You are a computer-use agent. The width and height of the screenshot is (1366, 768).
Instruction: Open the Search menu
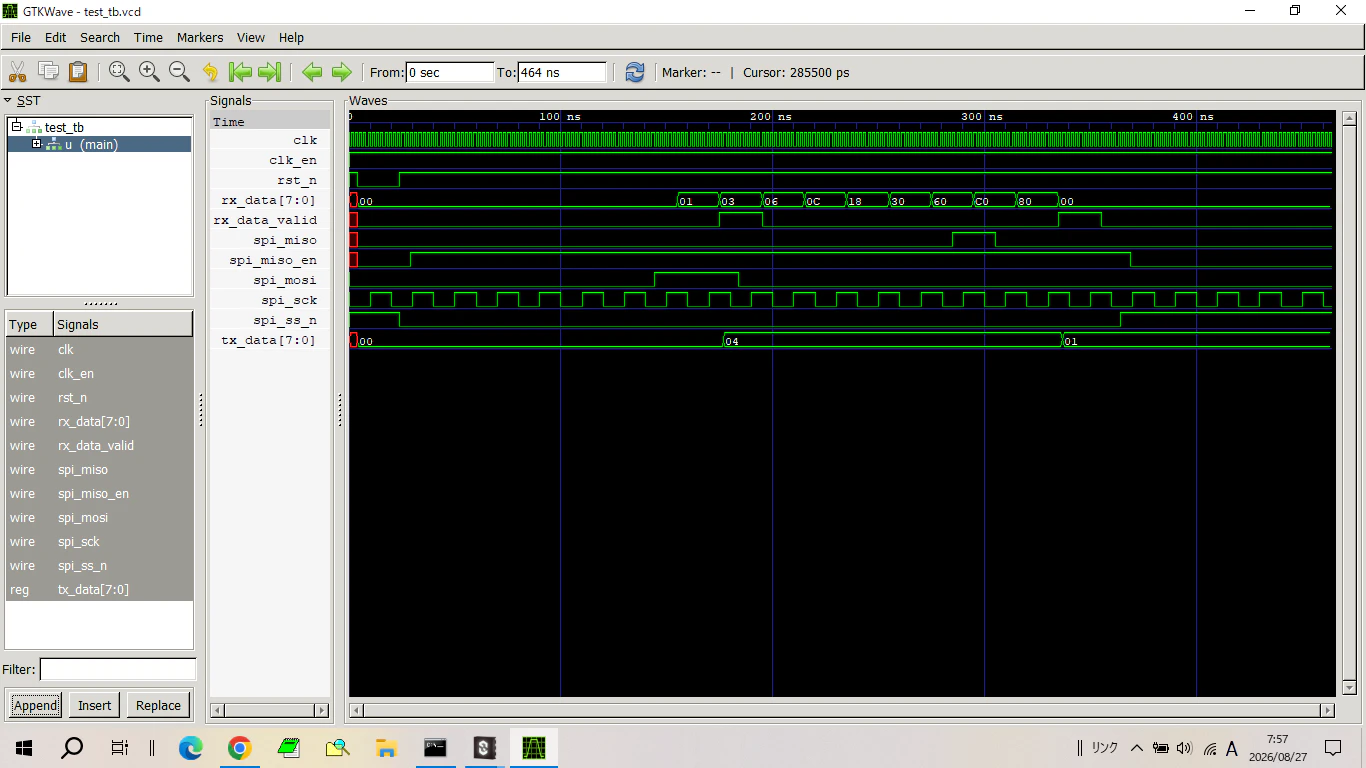(100, 37)
